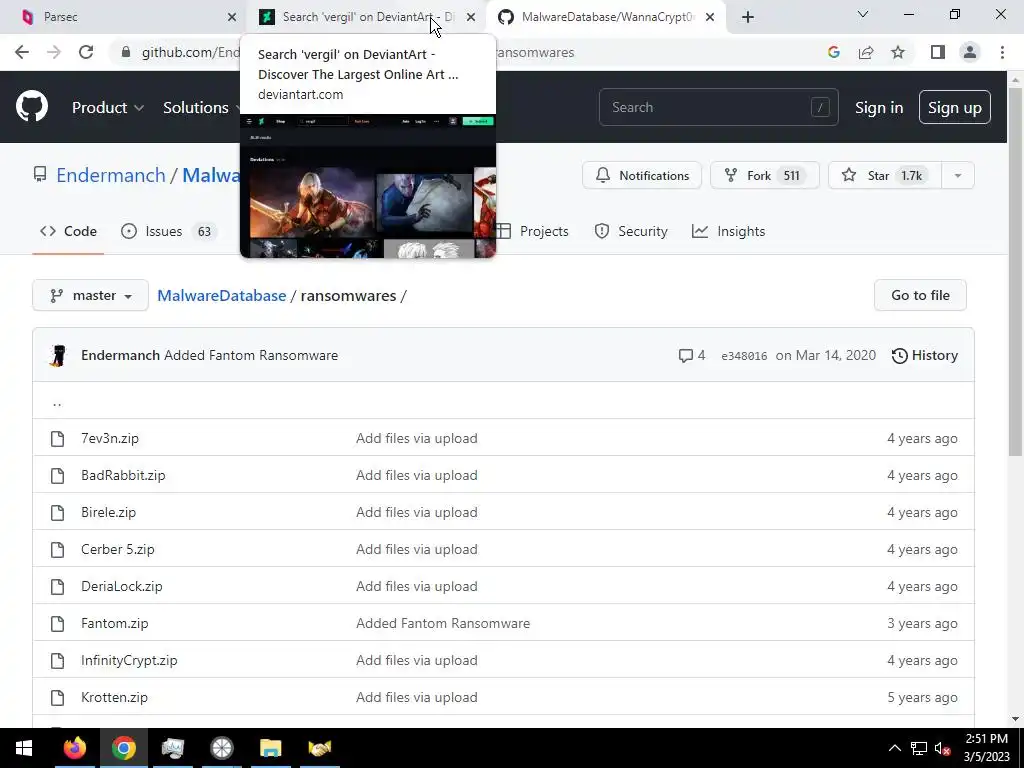1024x768 pixels.
Task: Go back with browser back arrow
Action: point(22,52)
